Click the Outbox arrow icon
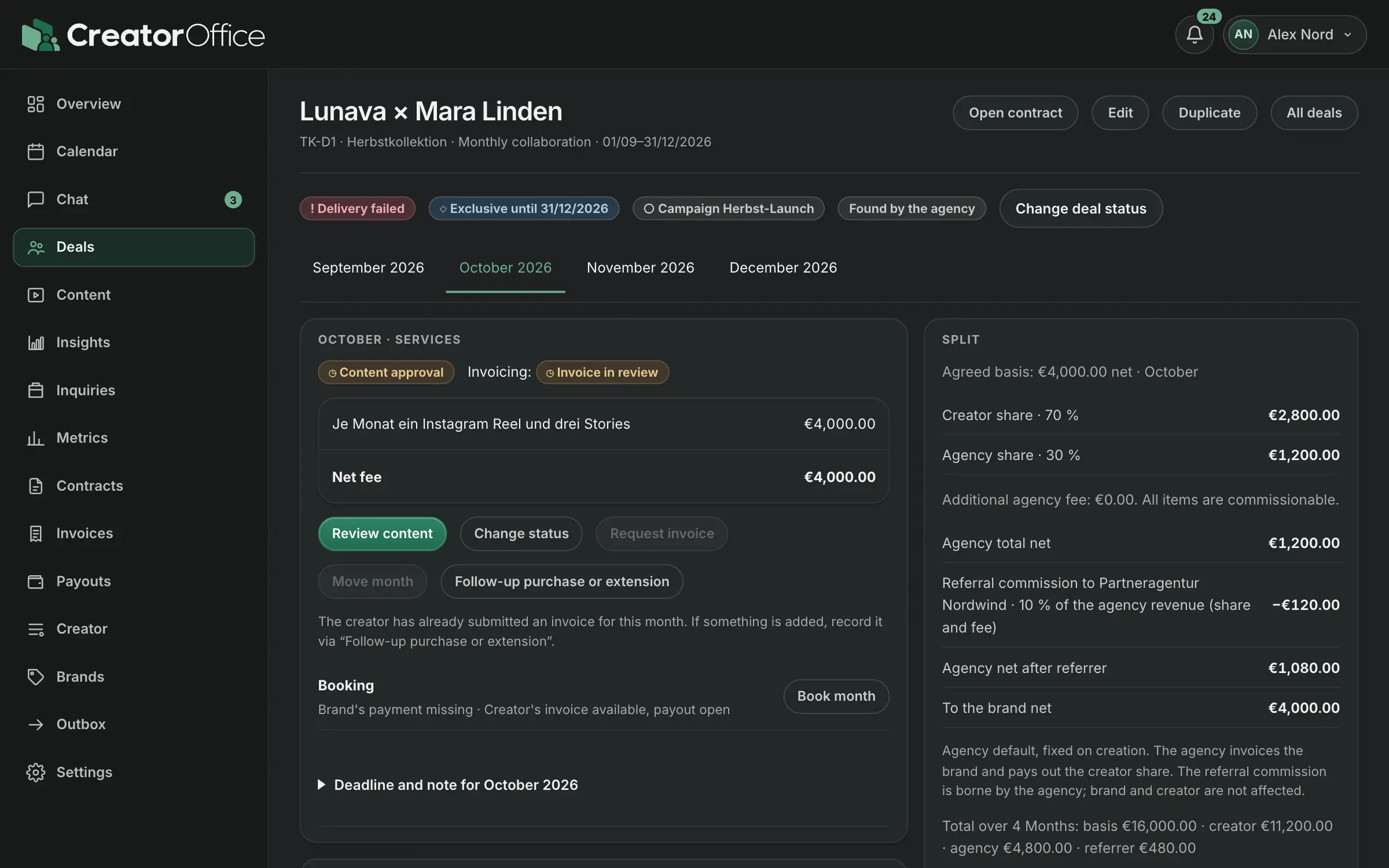The height and width of the screenshot is (868, 1389). 36,724
